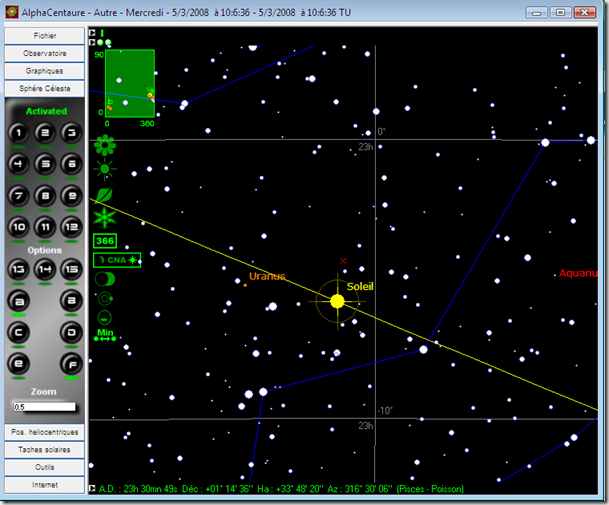Click the green altitude-azimuth mini map

click(x=130, y=84)
